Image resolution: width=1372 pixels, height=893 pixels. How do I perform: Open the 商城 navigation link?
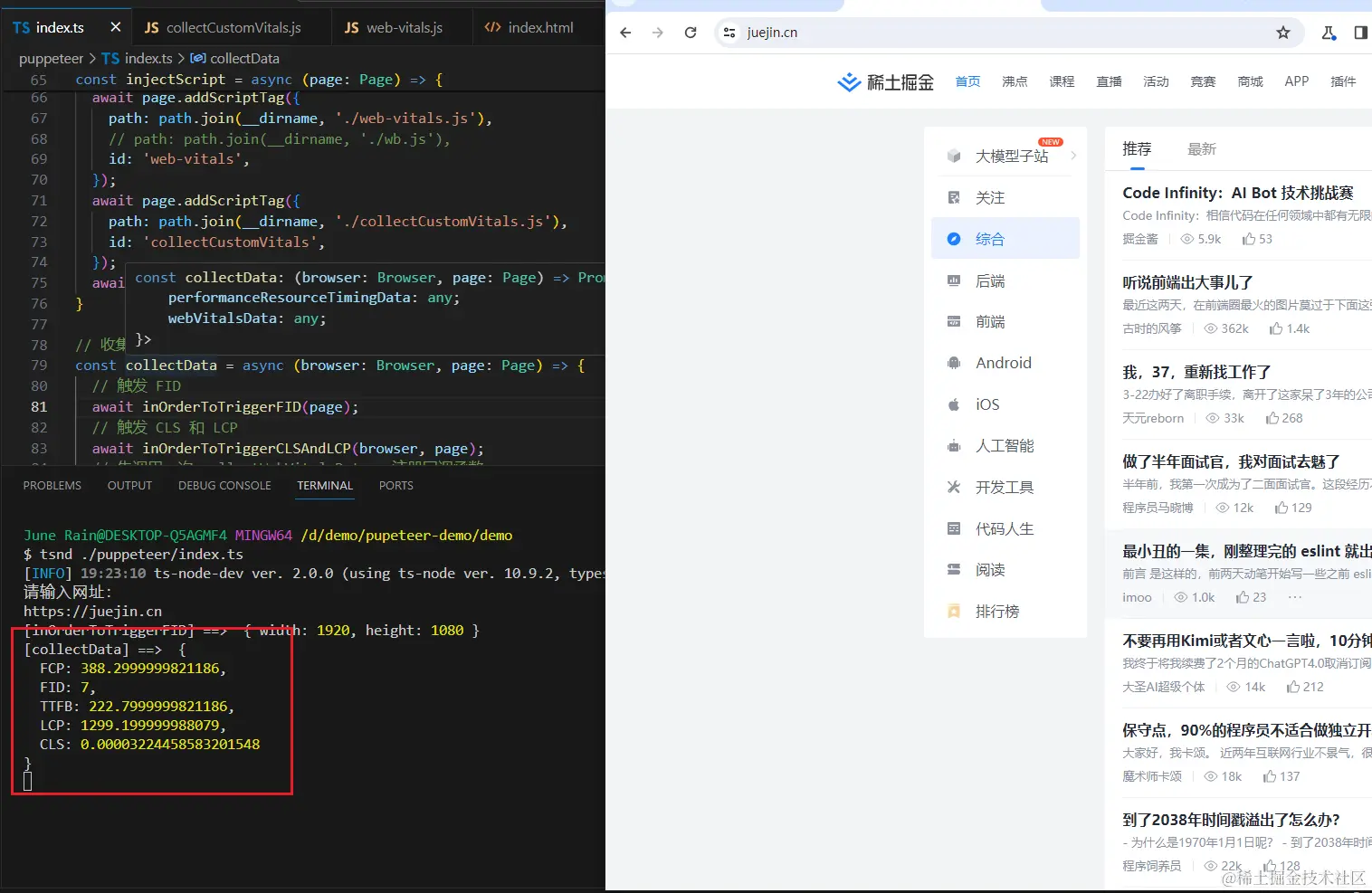pos(1250,81)
